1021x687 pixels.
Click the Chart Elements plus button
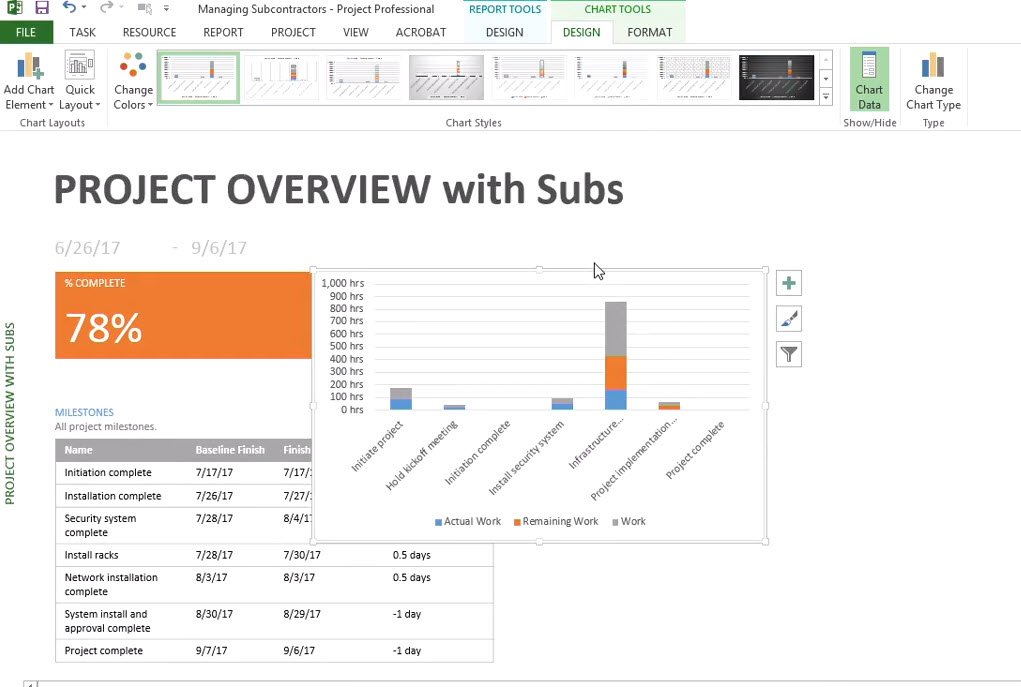click(x=789, y=284)
